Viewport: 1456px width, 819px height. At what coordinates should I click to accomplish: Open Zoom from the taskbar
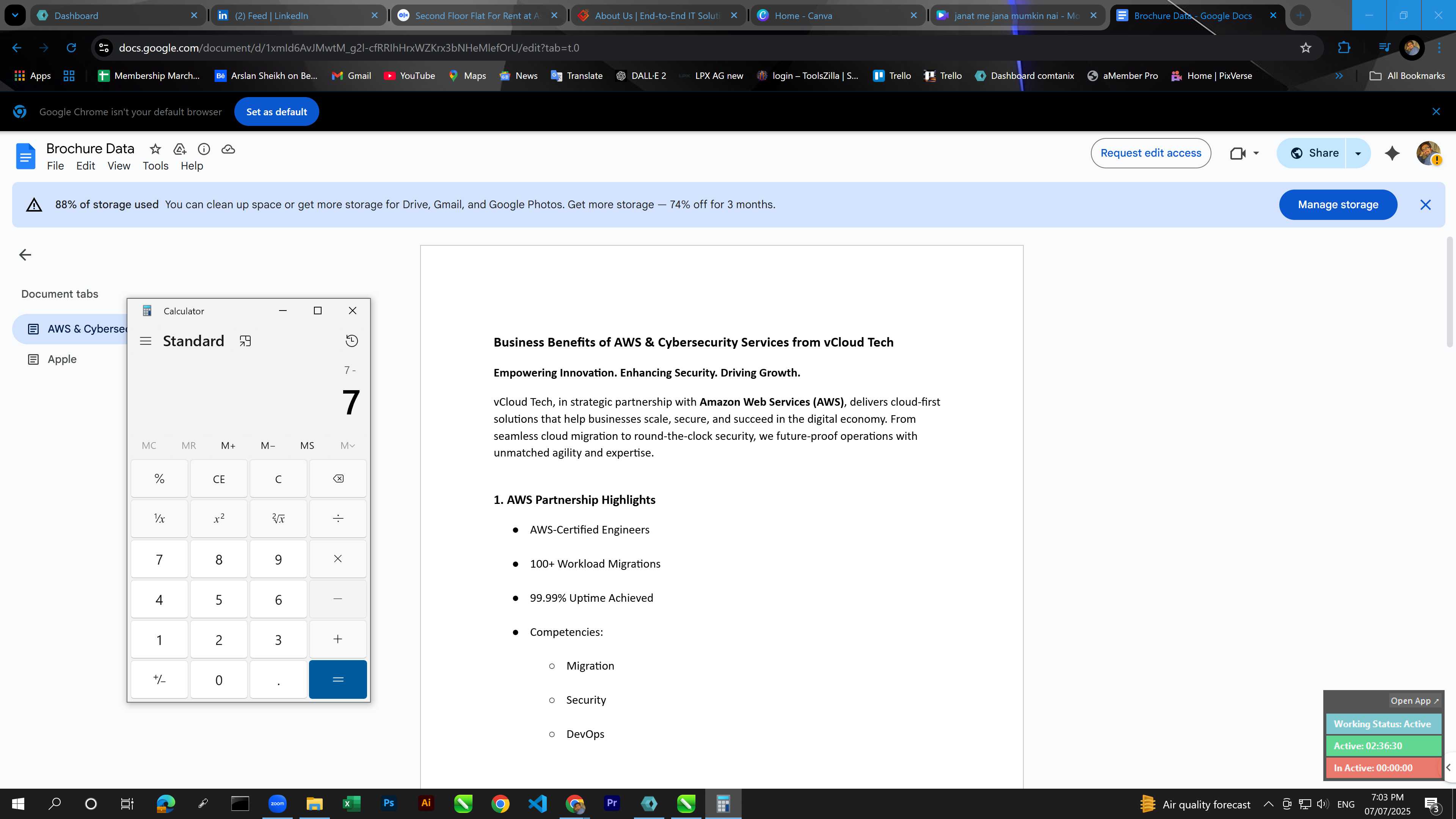277,803
